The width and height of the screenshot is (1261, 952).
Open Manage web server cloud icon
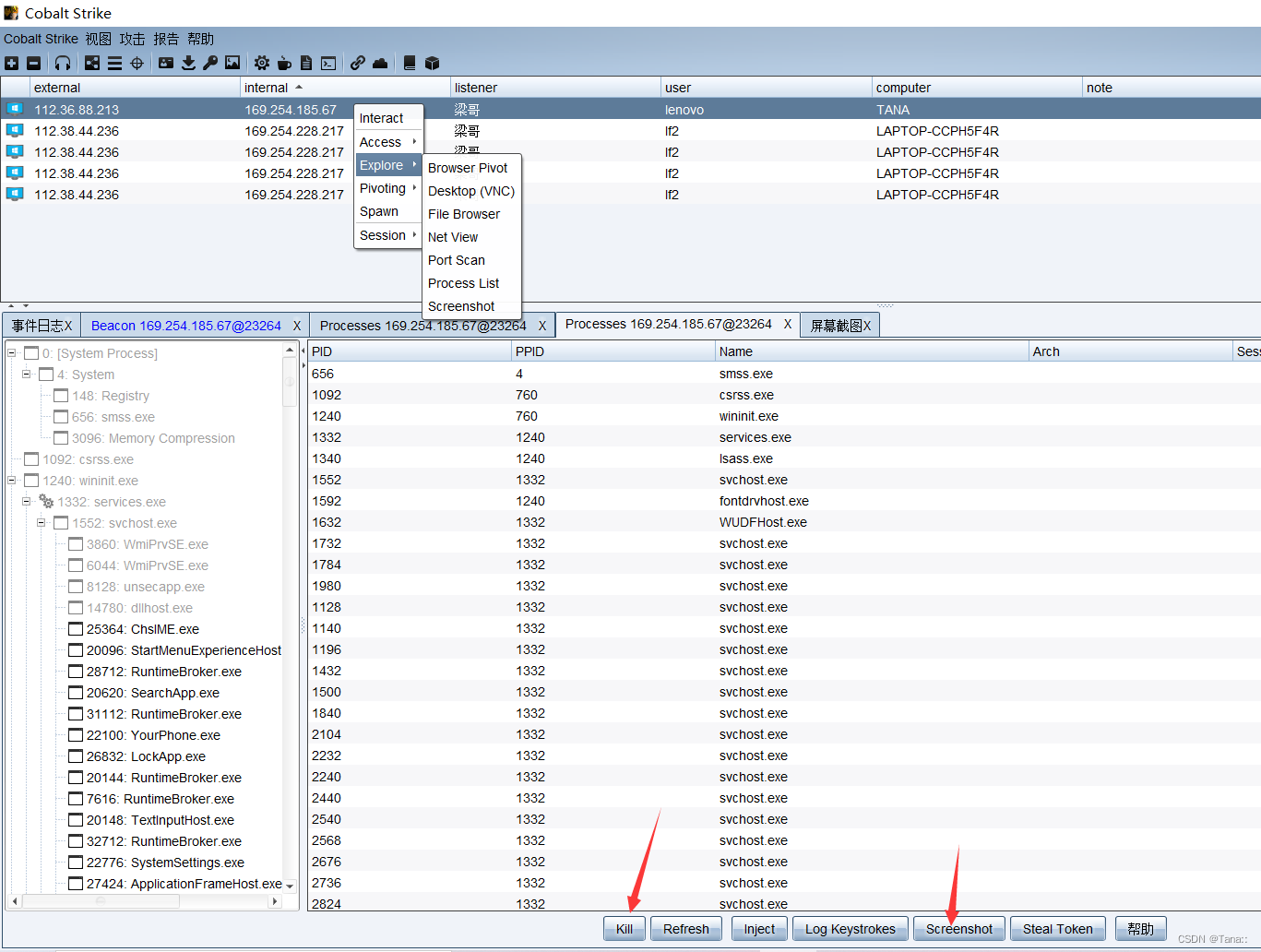380,64
